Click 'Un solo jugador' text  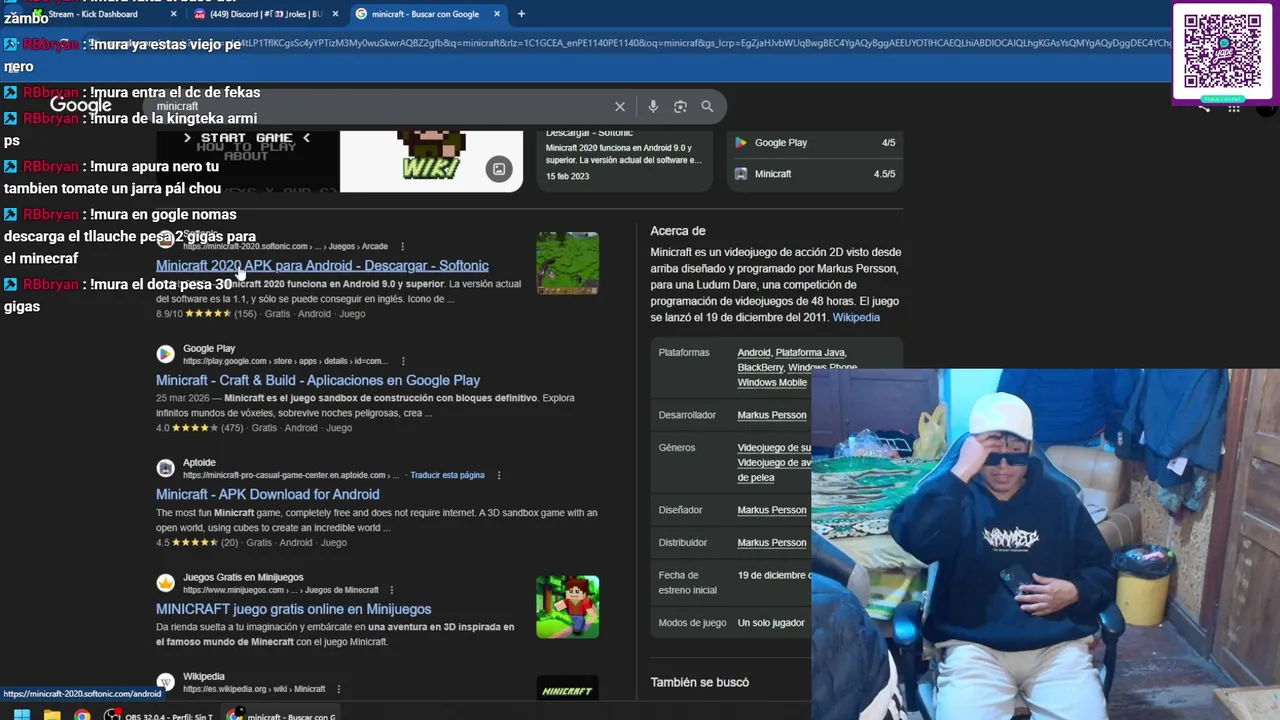click(771, 622)
